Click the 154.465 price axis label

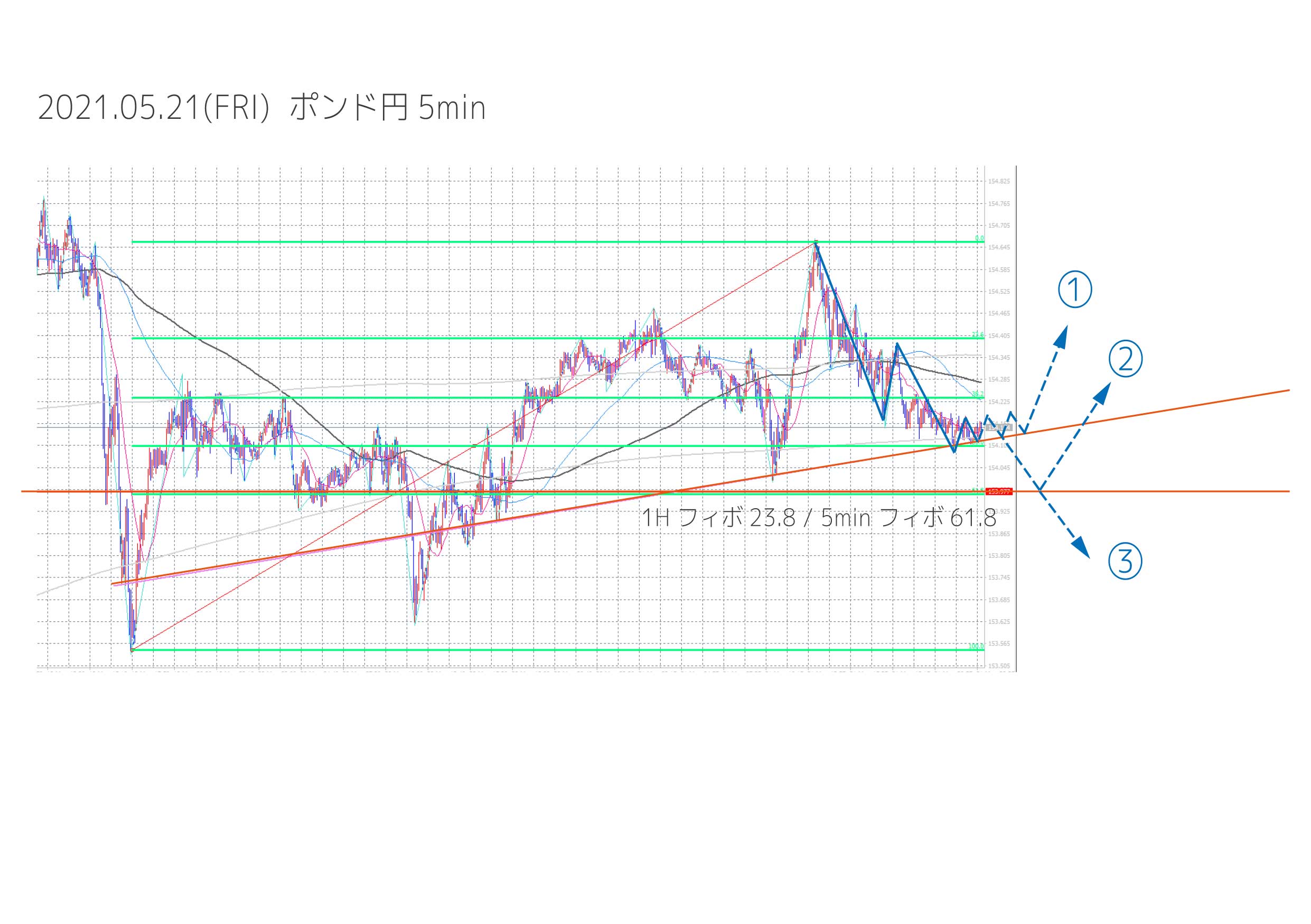pyautogui.click(x=999, y=313)
